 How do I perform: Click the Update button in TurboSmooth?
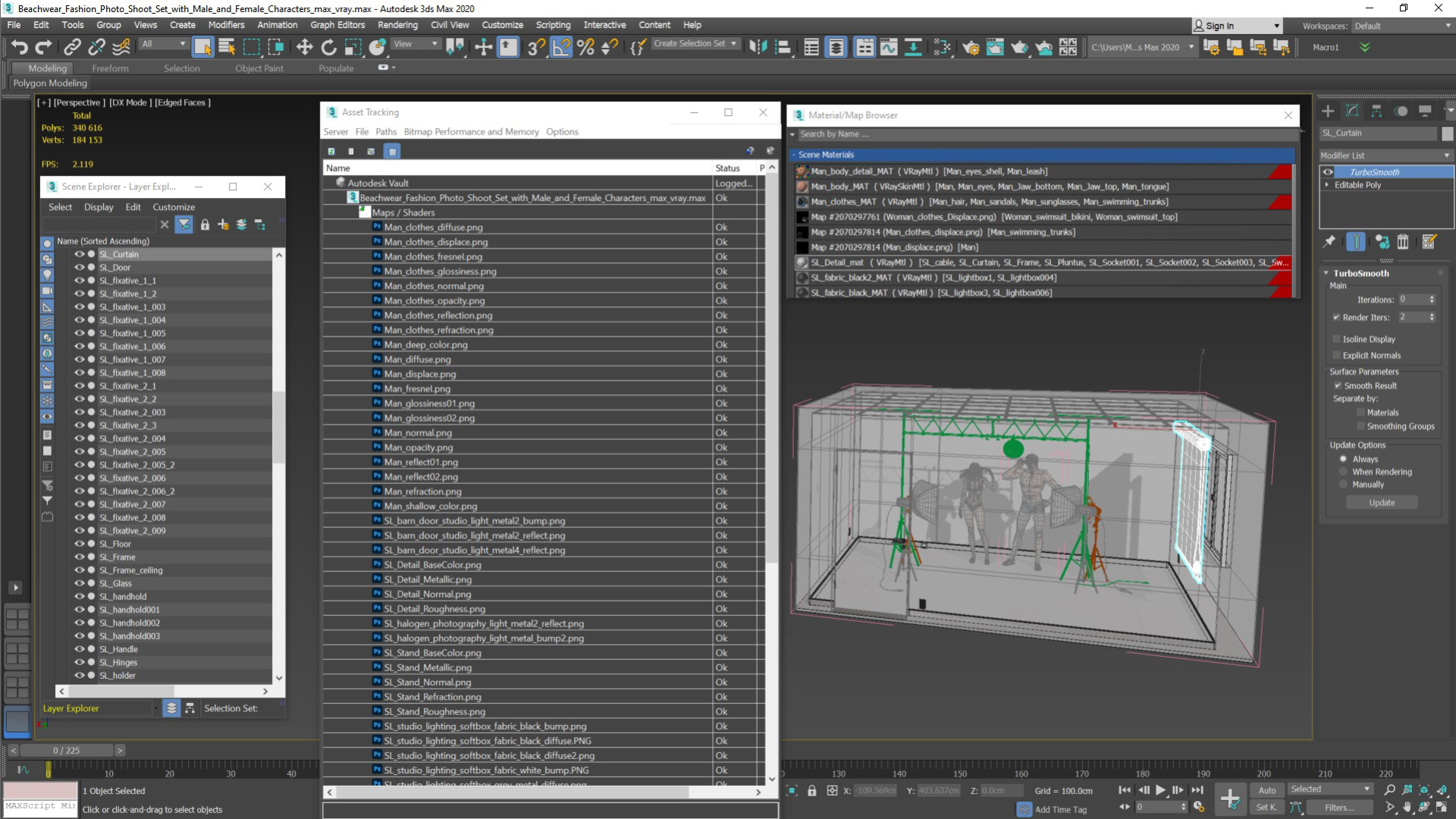pyautogui.click(x=1382, y=503)
